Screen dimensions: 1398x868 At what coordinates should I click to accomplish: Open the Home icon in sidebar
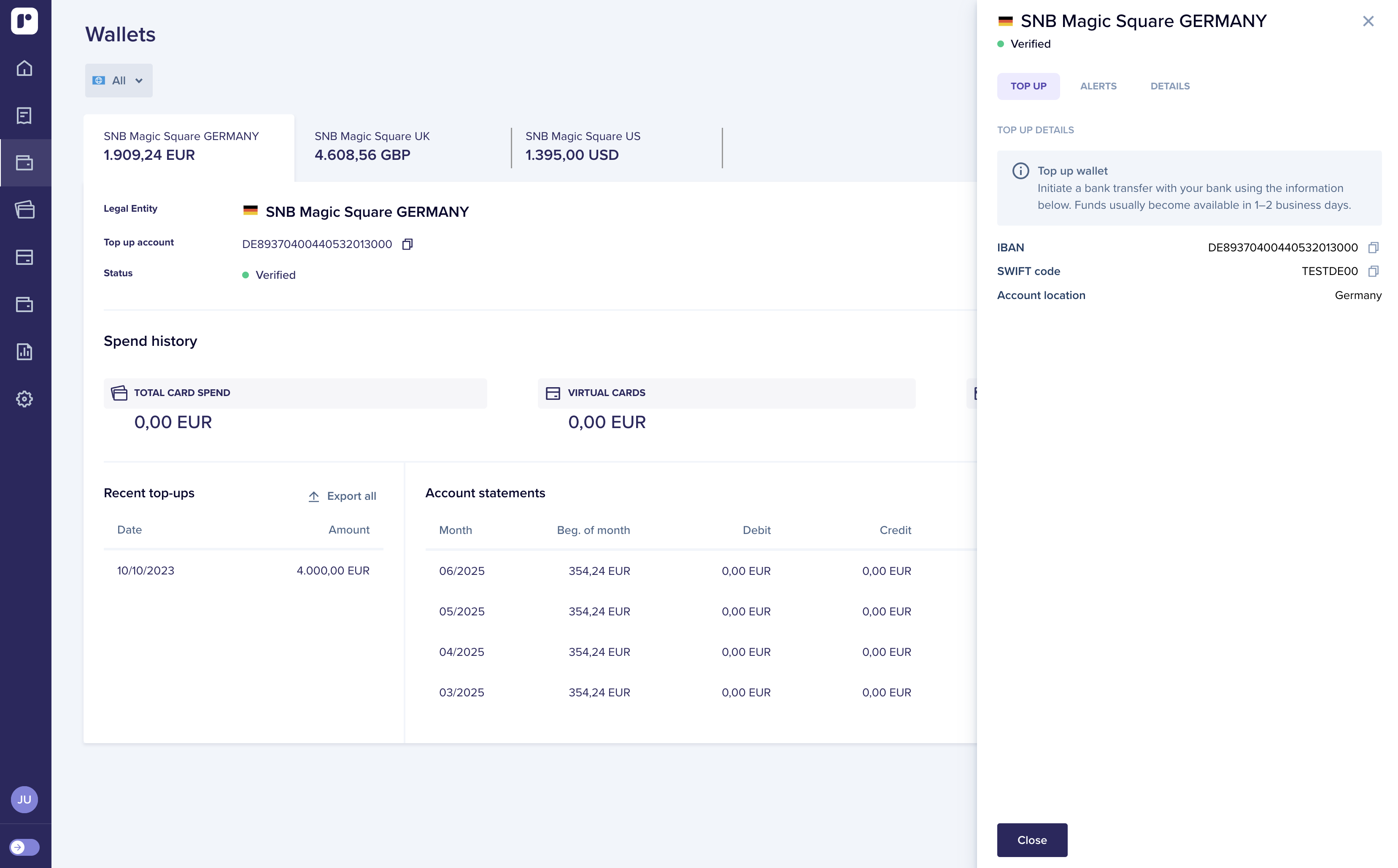tap(24, 68)
